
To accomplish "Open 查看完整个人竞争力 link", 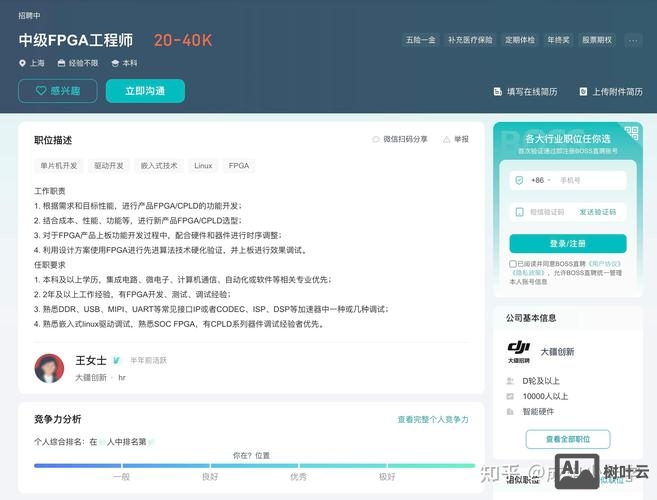I will point(433,420).
